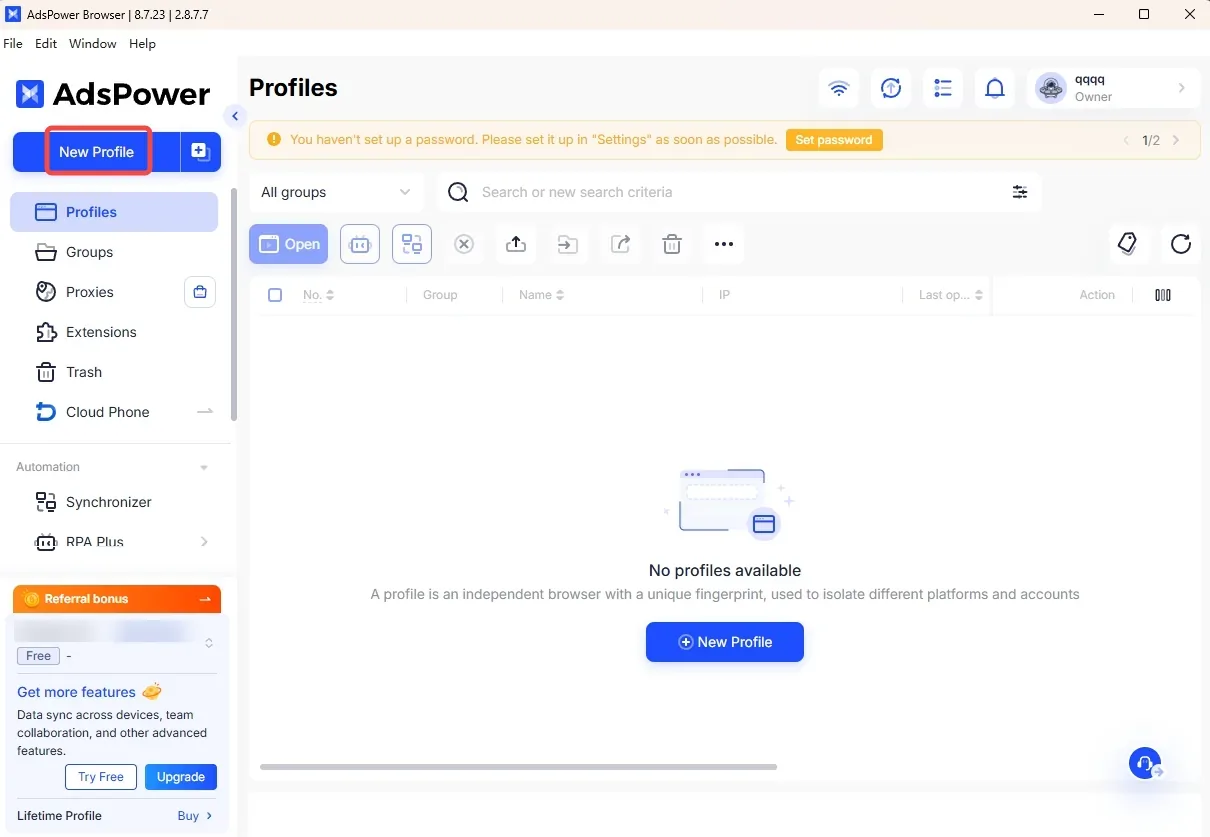Click the Group column header
The image size is (1210, 837).
click(x=440, y=295)
